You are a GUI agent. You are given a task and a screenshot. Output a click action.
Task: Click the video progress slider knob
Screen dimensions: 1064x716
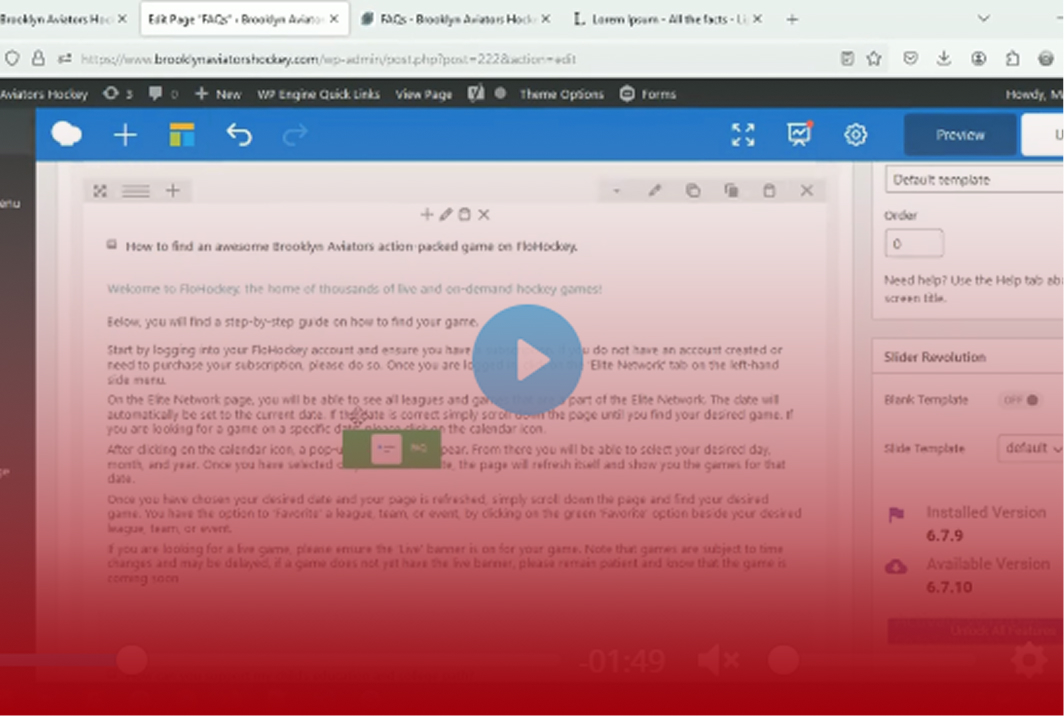(x=132, y=660)
